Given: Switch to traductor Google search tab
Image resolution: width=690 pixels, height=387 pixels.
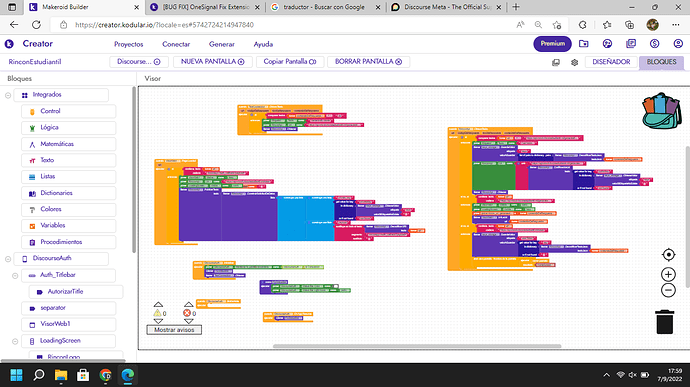Looking at the screenshot, I should pos(325,7).
